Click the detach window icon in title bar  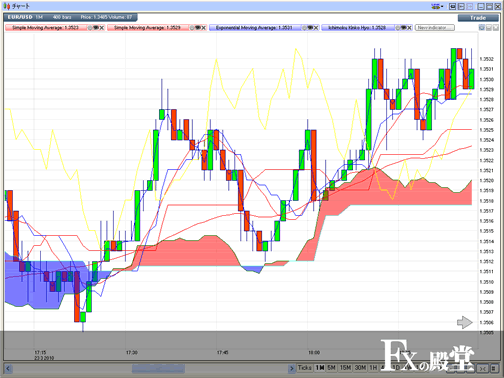coord(452,6)
